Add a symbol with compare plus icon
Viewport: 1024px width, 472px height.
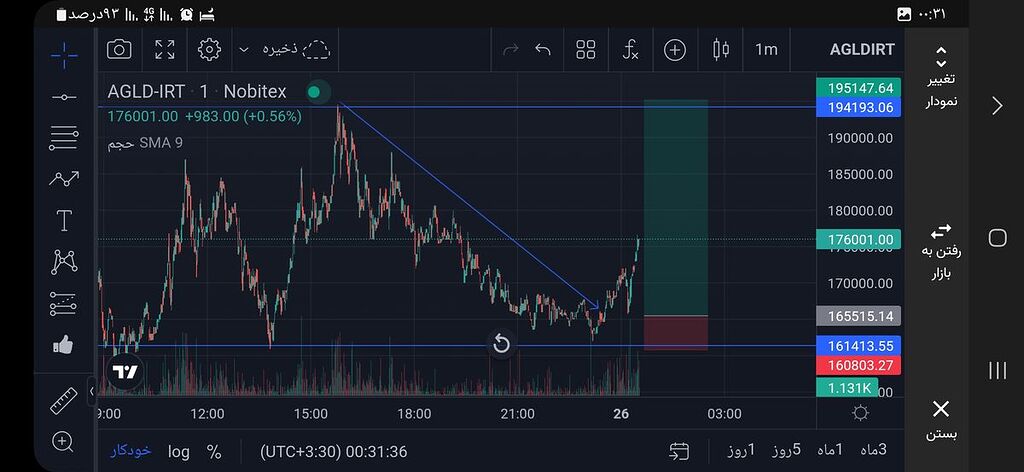675,49
